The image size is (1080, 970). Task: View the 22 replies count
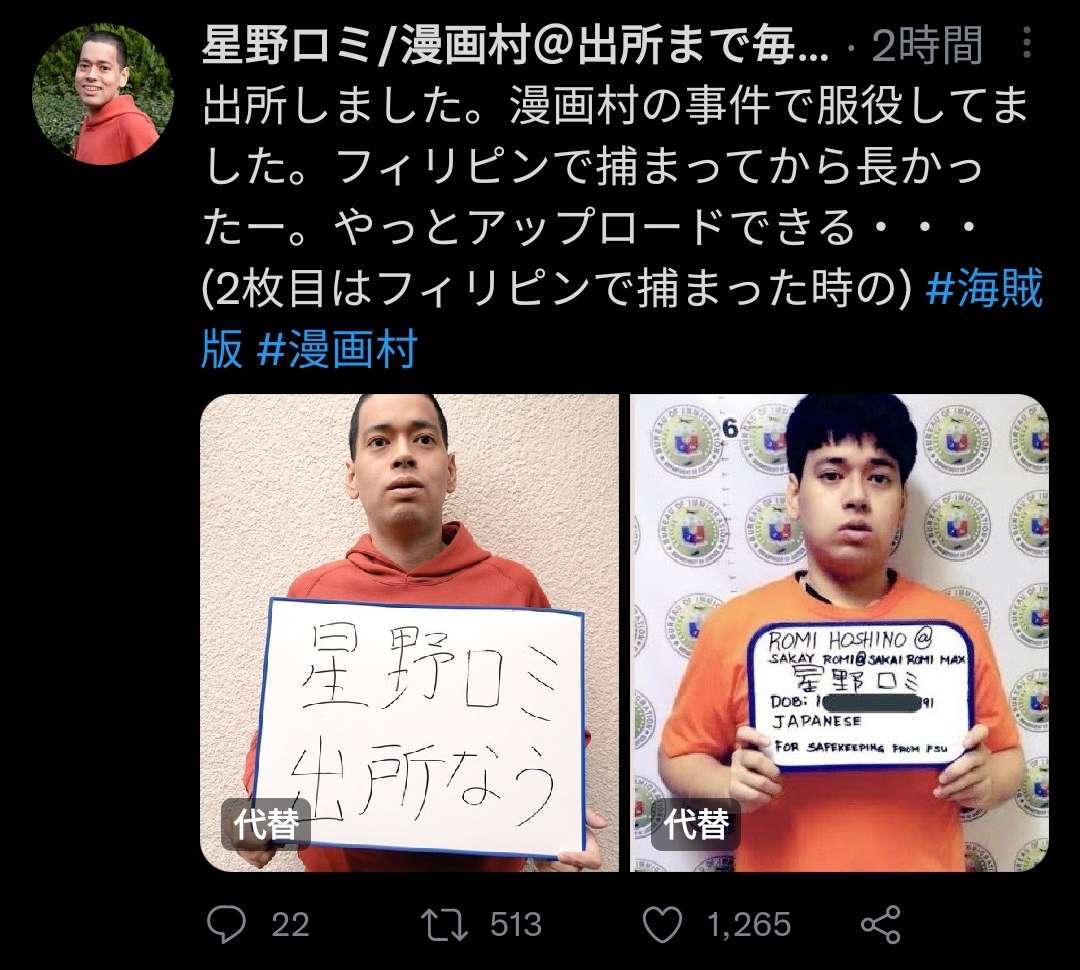tap(290, 925)
